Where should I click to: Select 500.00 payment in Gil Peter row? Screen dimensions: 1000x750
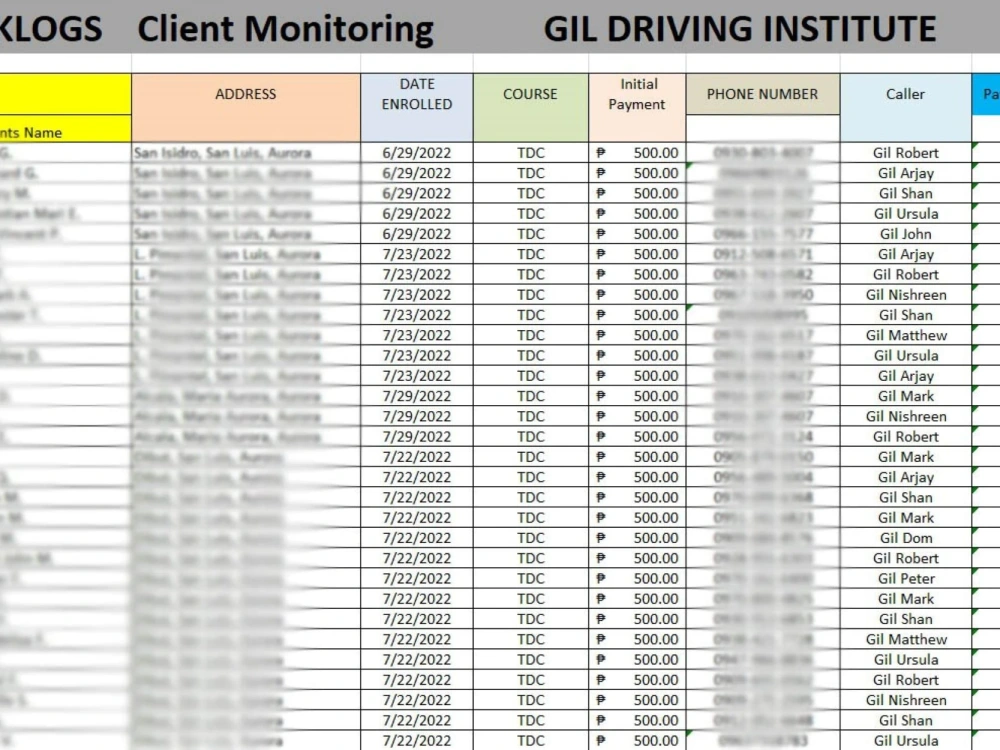pyautogui.click(x=637, y=578)
